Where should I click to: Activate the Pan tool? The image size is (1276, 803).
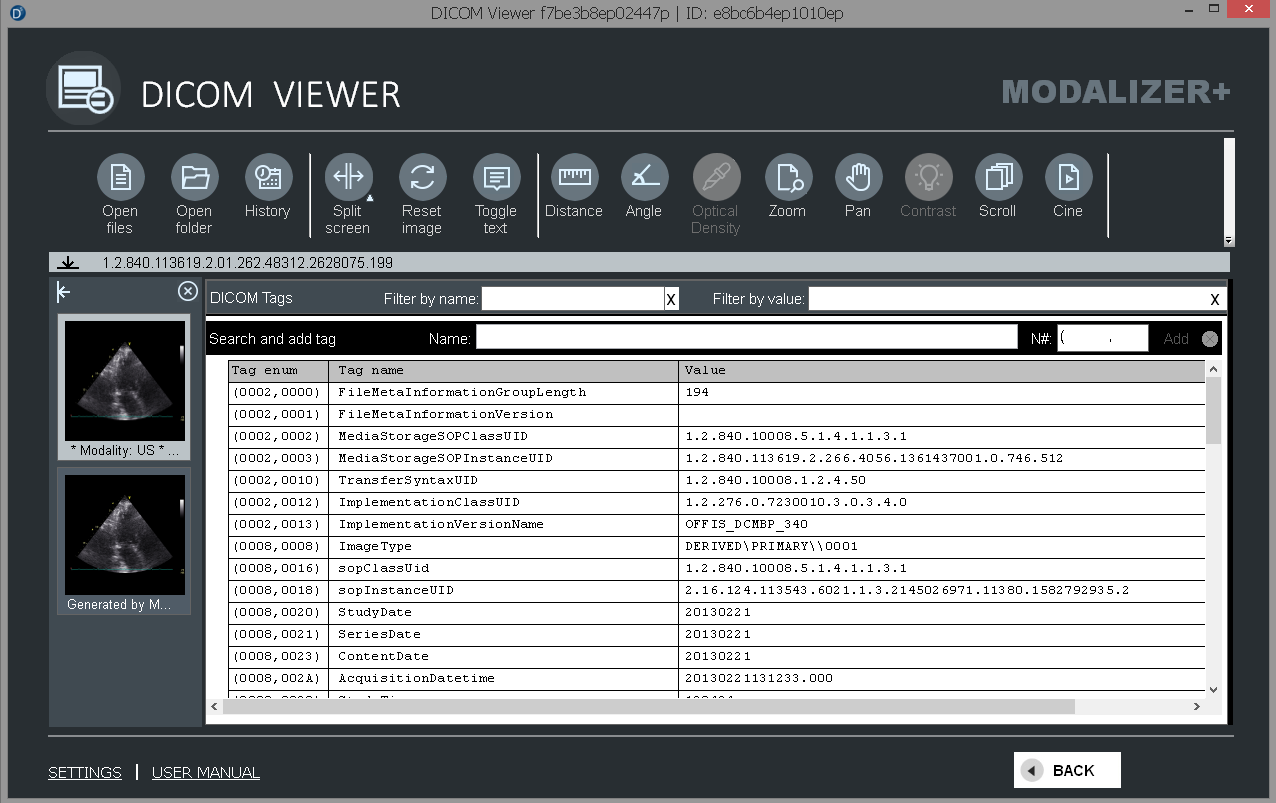pos(858,178)
